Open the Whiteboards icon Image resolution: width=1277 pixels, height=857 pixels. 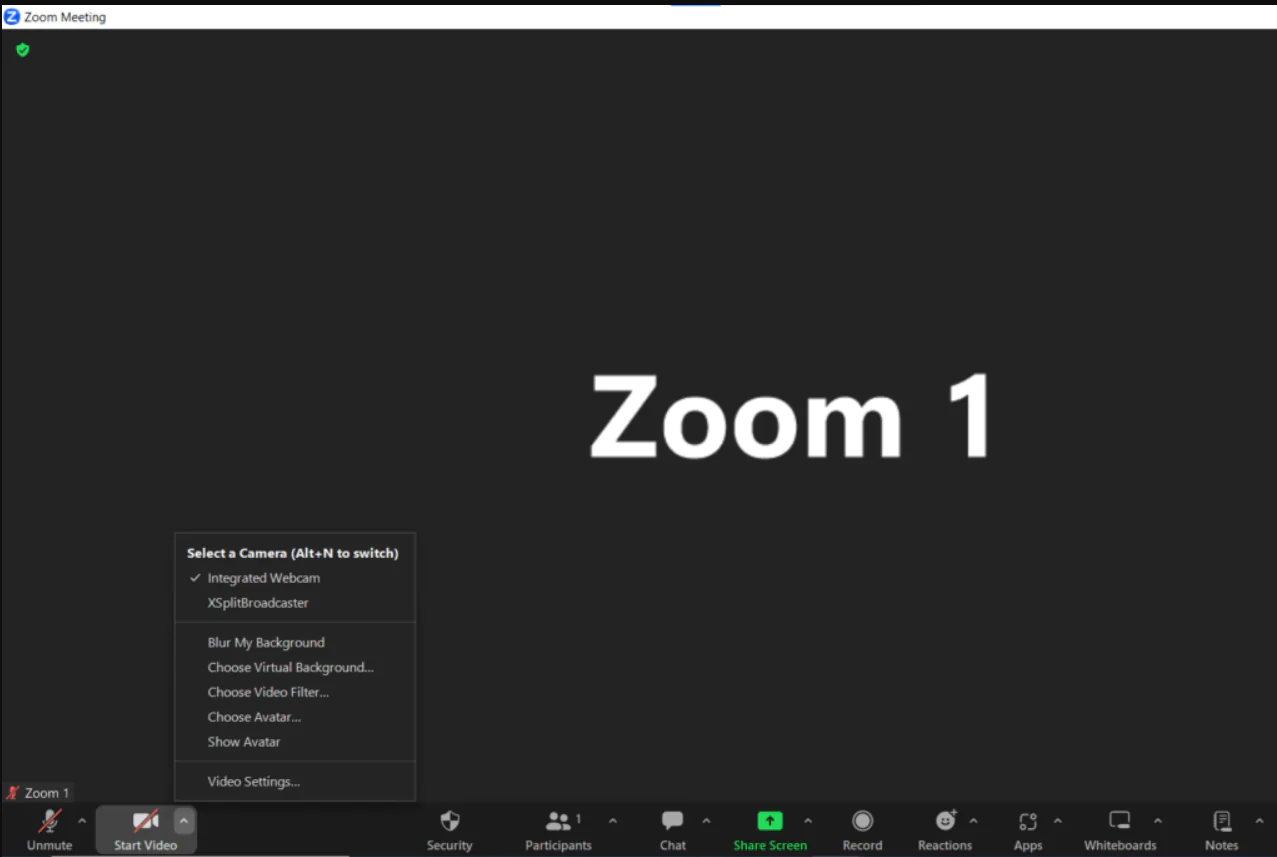[x=1120, y=821]
